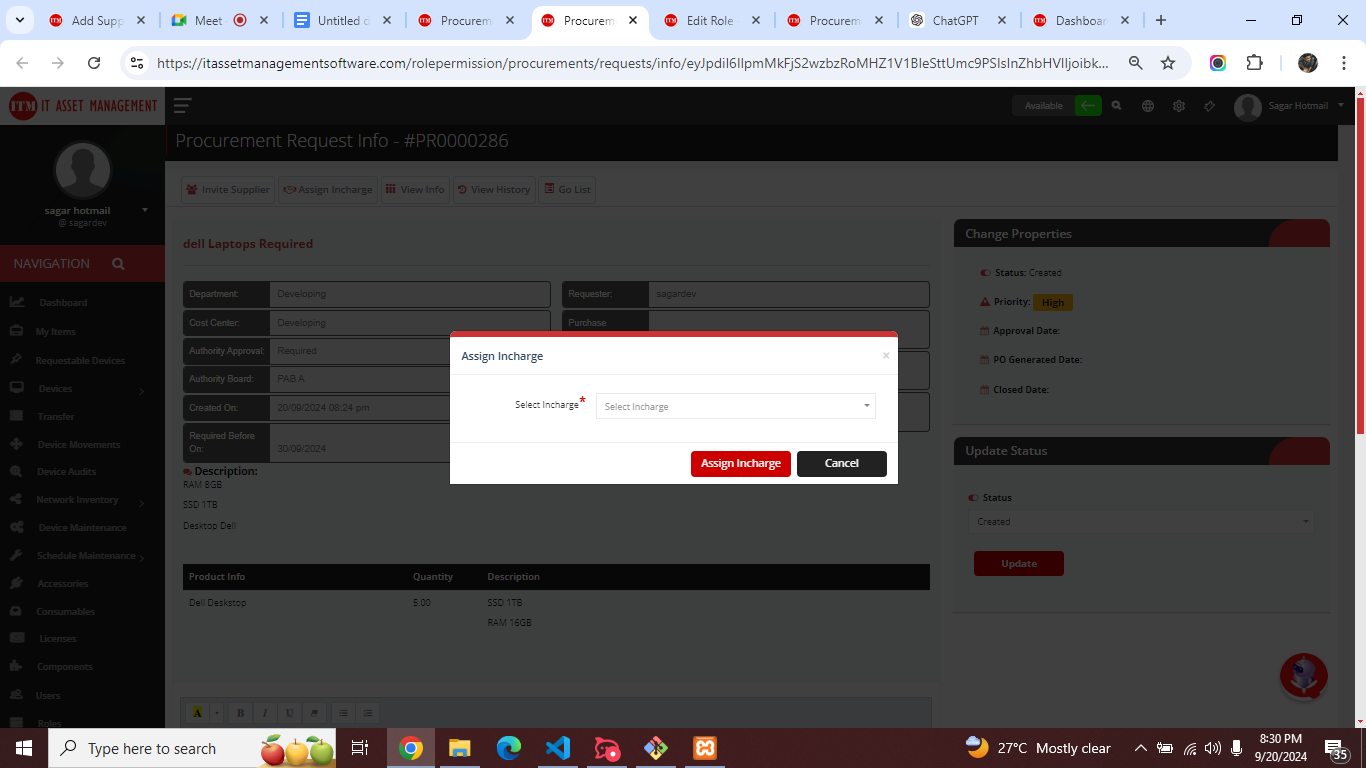Screen dimensions: 1366x768
Task: Toggle the green Available status arrow
Action: (1086, 104)
